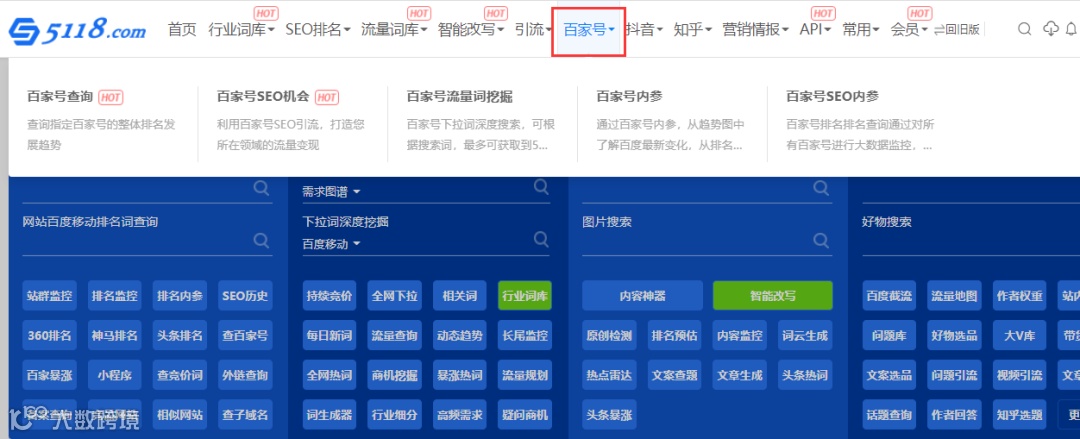Click the green 智能改写 button
Image resolution: width=1080 pixels, height=439 pixels.
pos(773,296)
